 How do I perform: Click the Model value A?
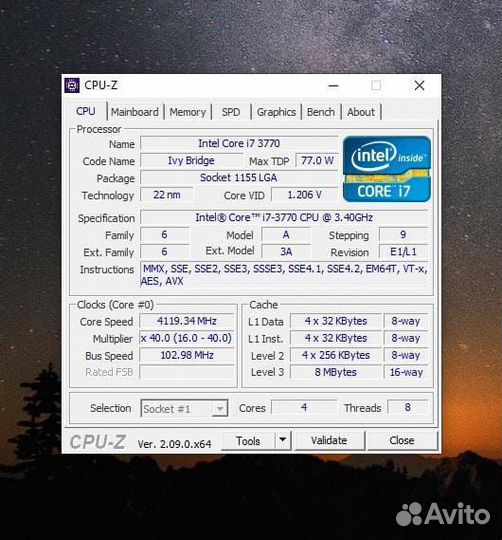[x=286, y=235]
